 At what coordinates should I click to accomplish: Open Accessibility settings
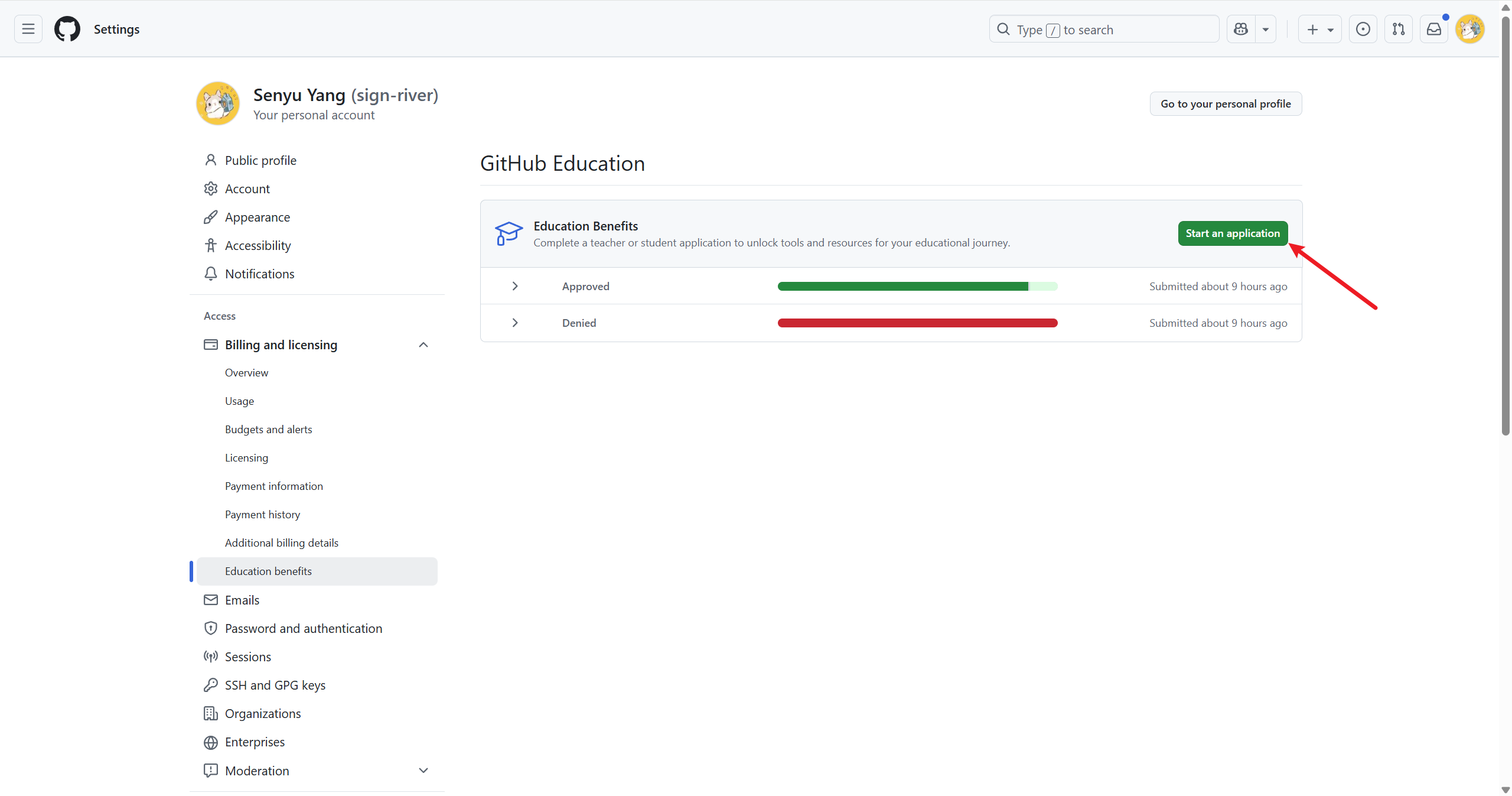click(x=258, y=245)
